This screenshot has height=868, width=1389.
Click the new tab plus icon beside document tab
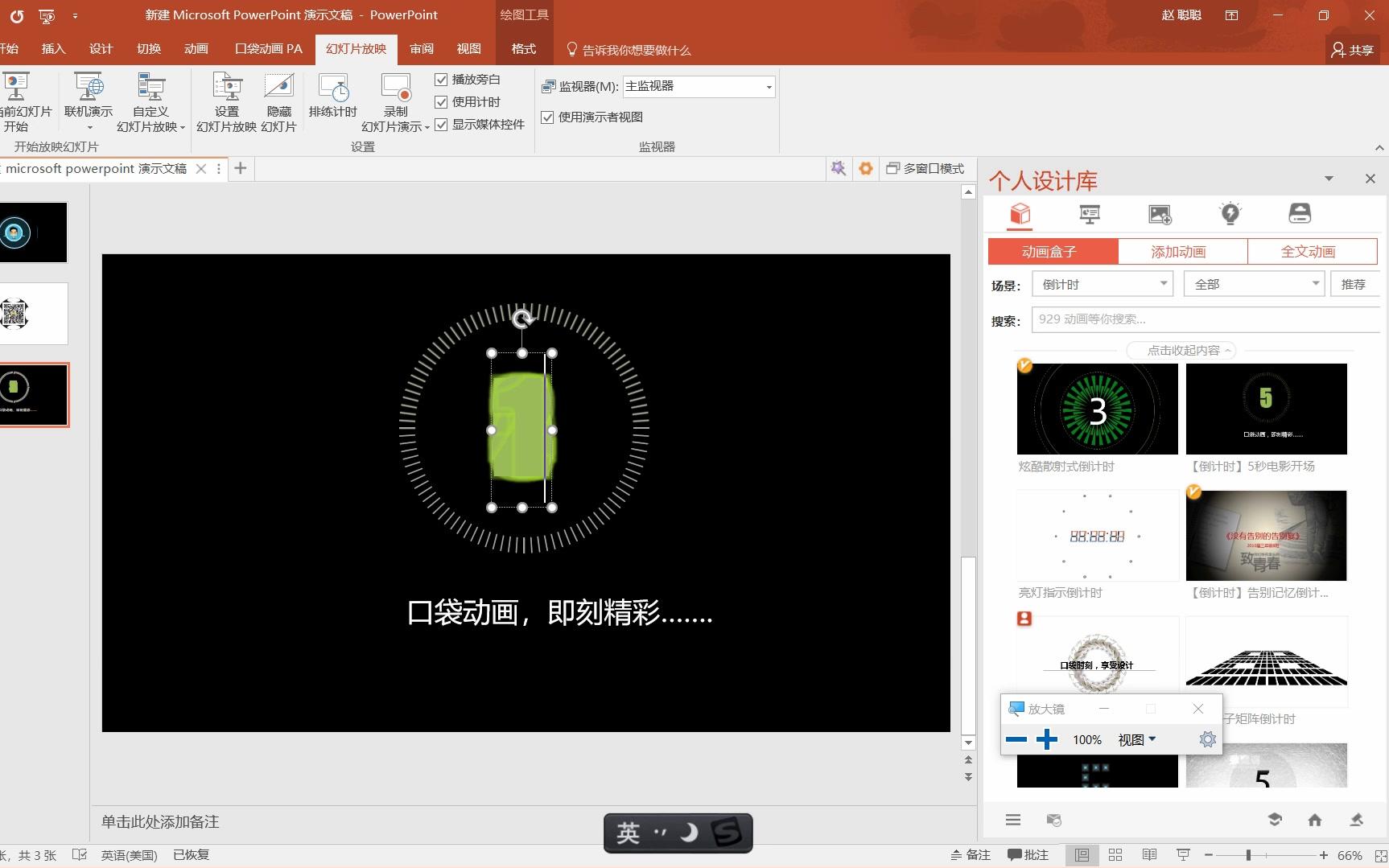click(240, 168)
